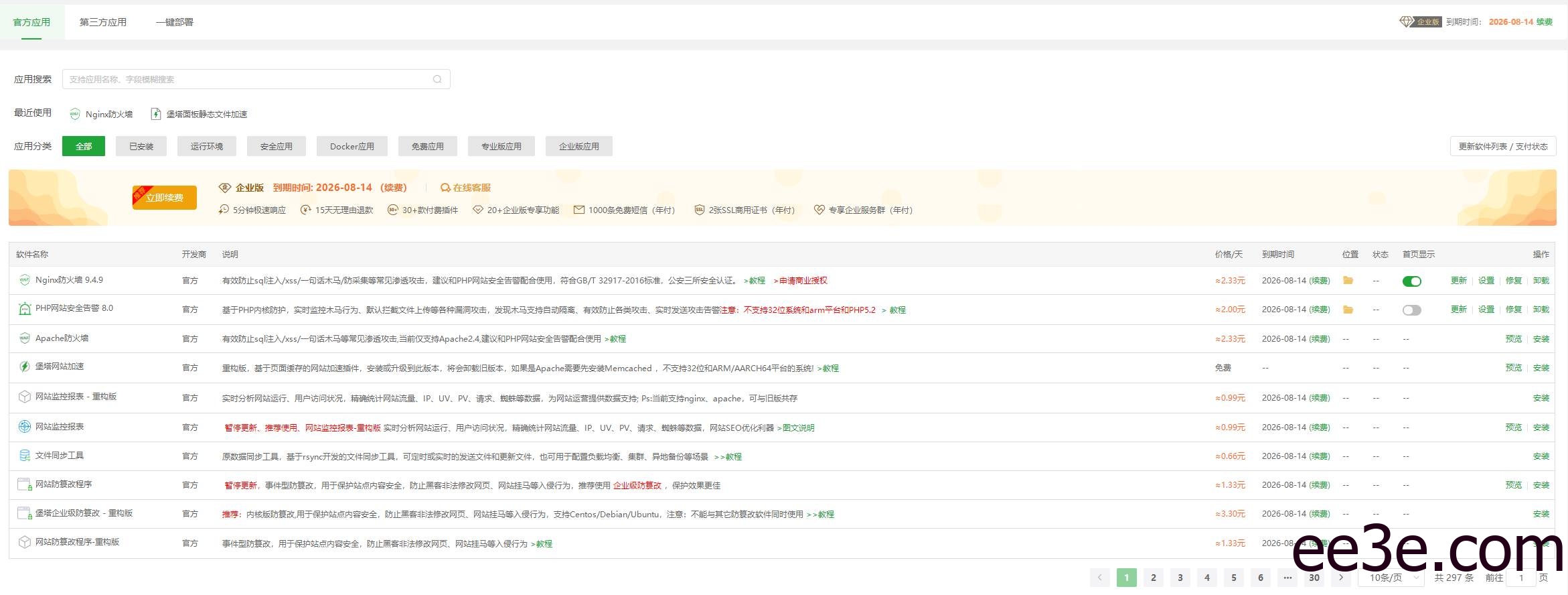1568x595 pixels.
Task: Open 图文说明 link for 网站监控报表
Action: click(x=796, y=428)
